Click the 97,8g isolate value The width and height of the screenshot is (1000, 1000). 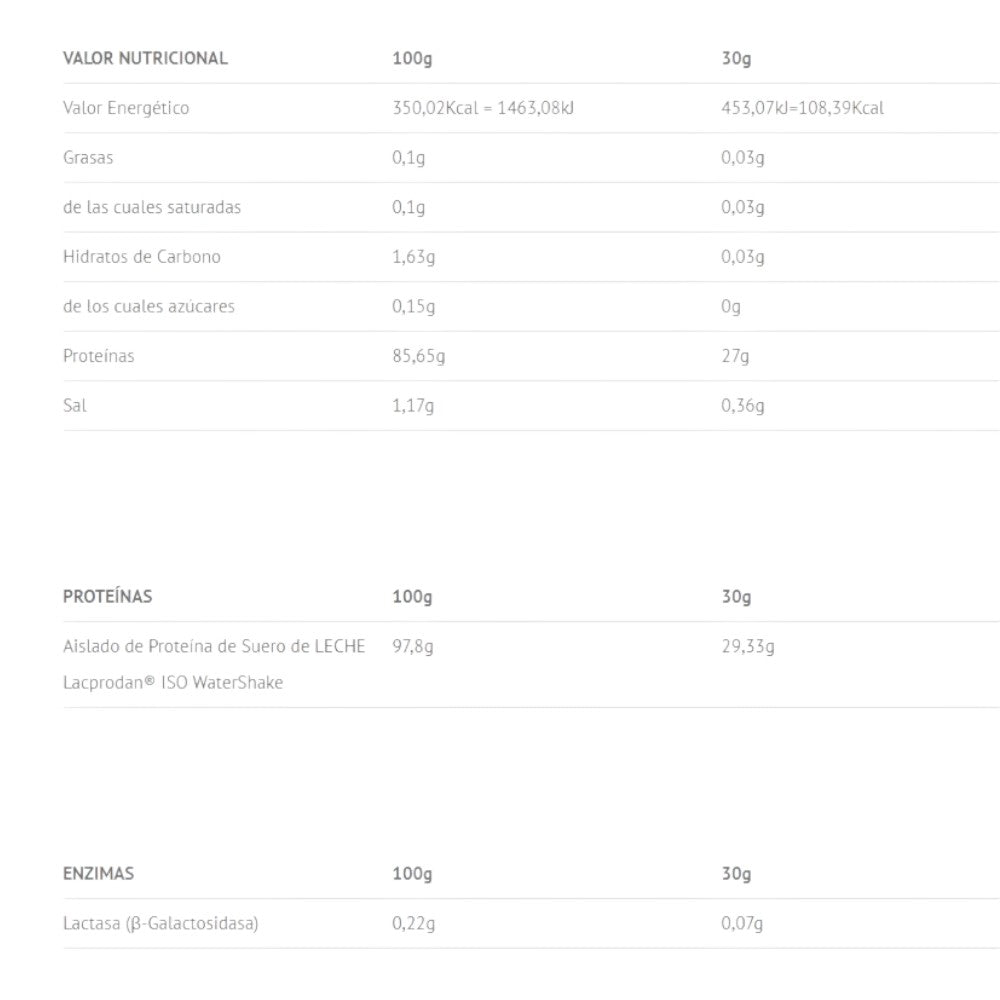tap(413, 647)
